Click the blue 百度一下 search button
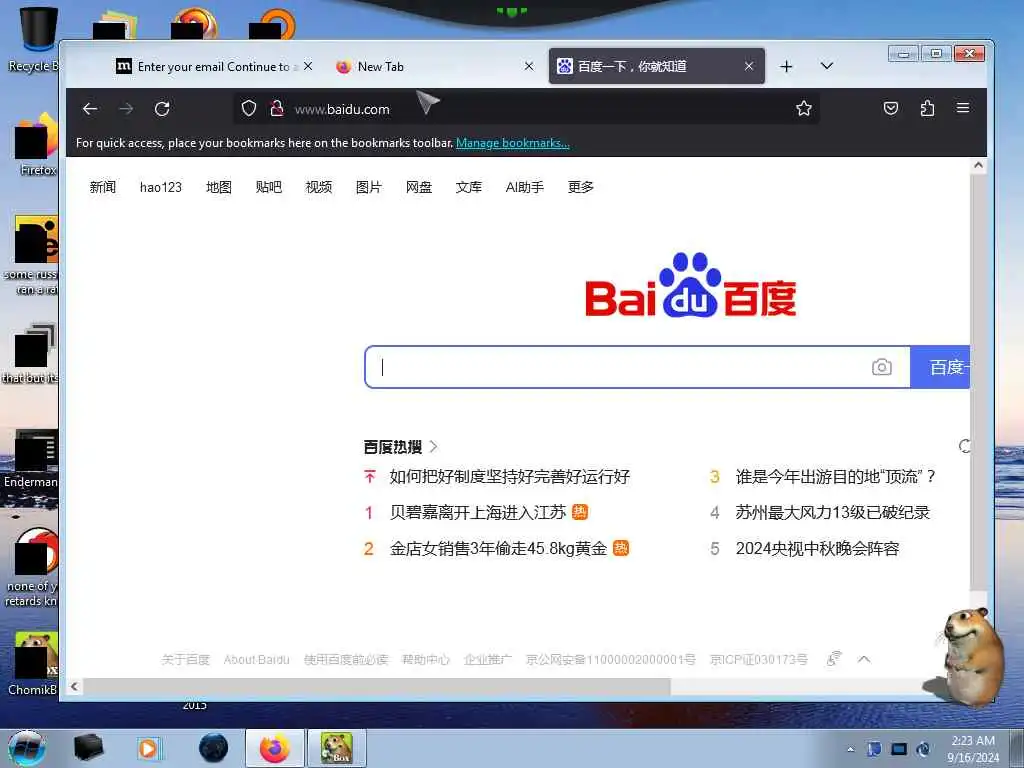 940,367
